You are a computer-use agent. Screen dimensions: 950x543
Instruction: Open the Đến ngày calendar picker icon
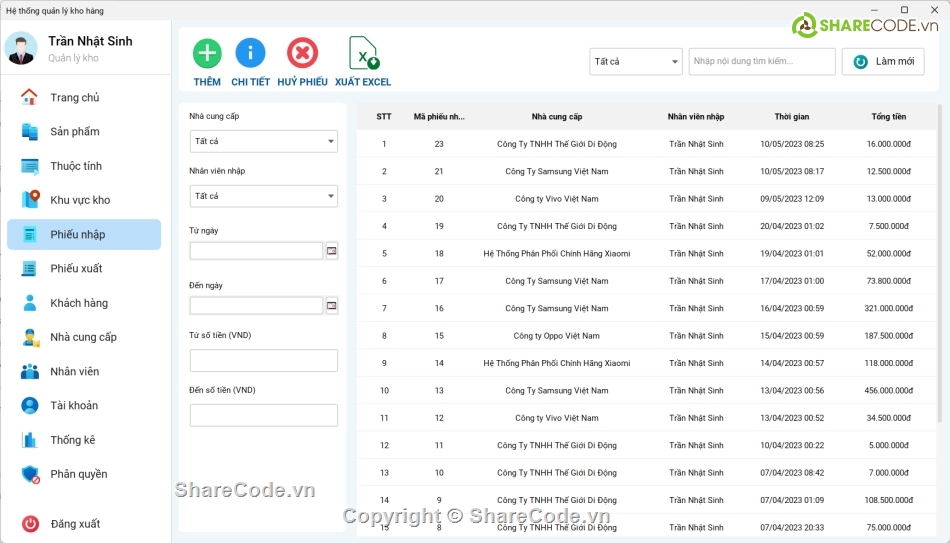(x=332, y=306)
